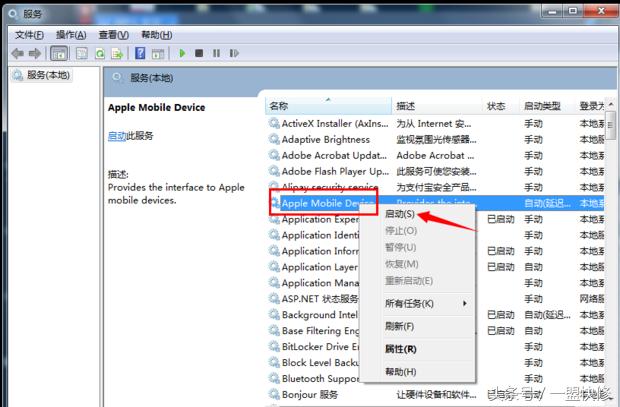Select the Application Experience service
620x407 pixels.
tap(319, 220)
